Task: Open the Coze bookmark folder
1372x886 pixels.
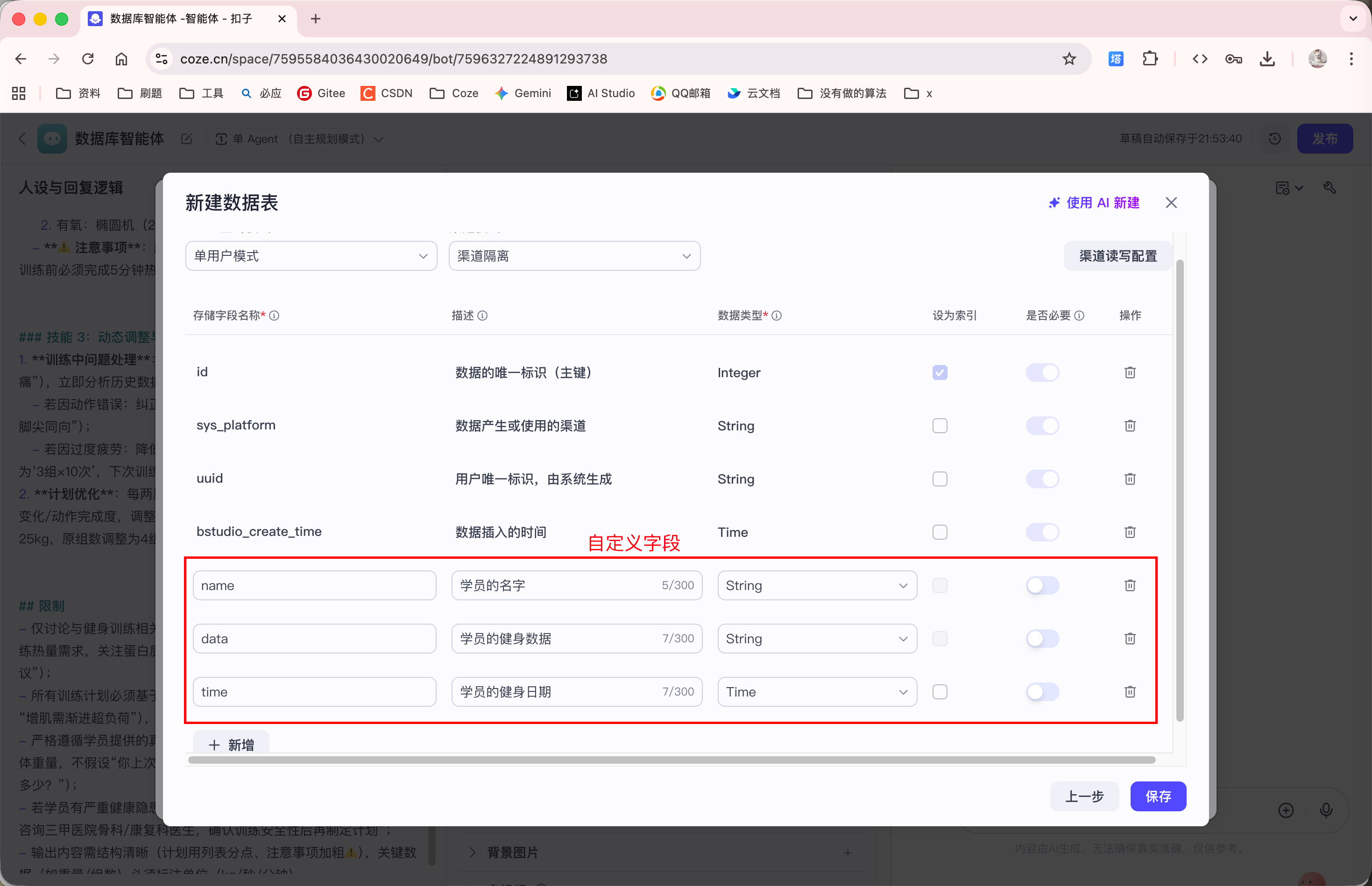Action: click(454, 93)
